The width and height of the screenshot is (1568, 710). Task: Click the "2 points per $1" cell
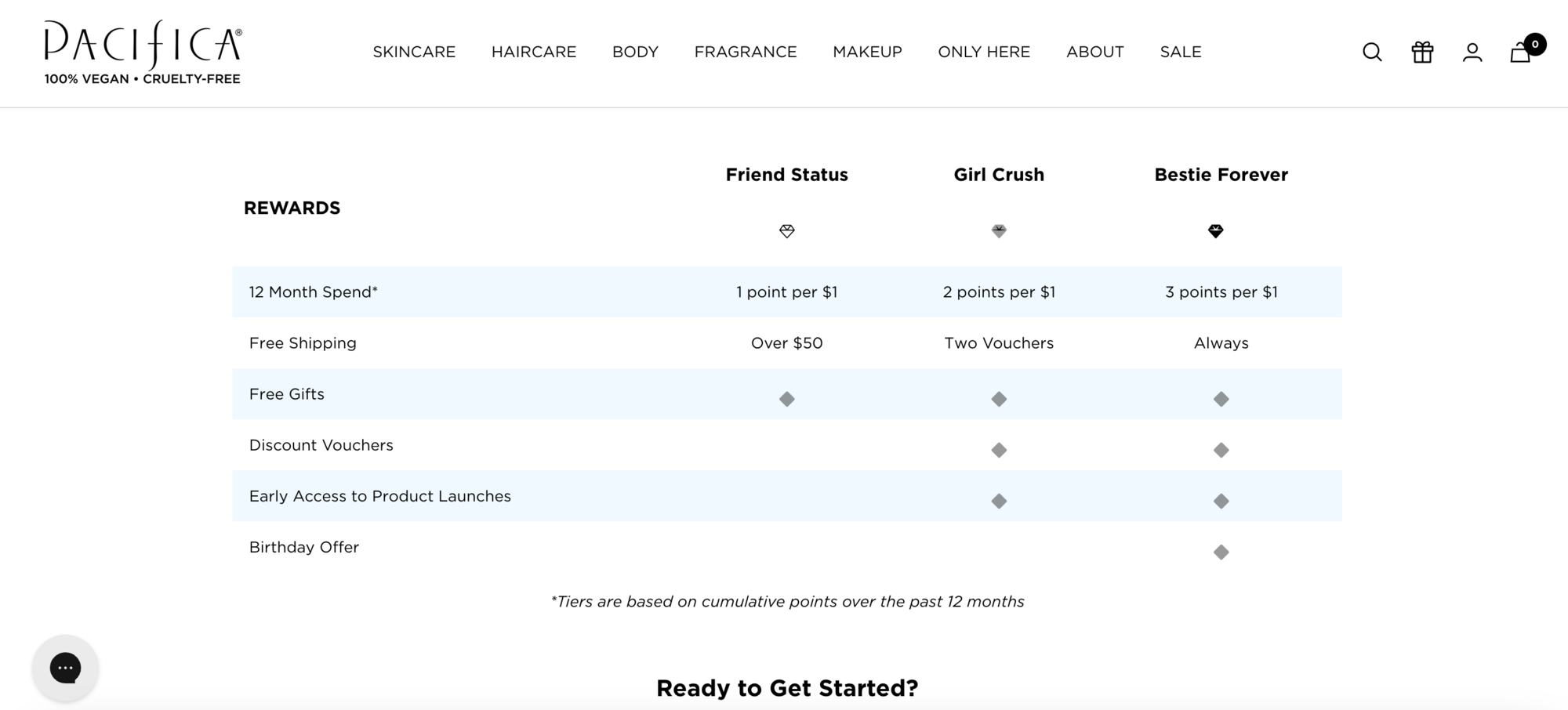[x=999, y=292]
